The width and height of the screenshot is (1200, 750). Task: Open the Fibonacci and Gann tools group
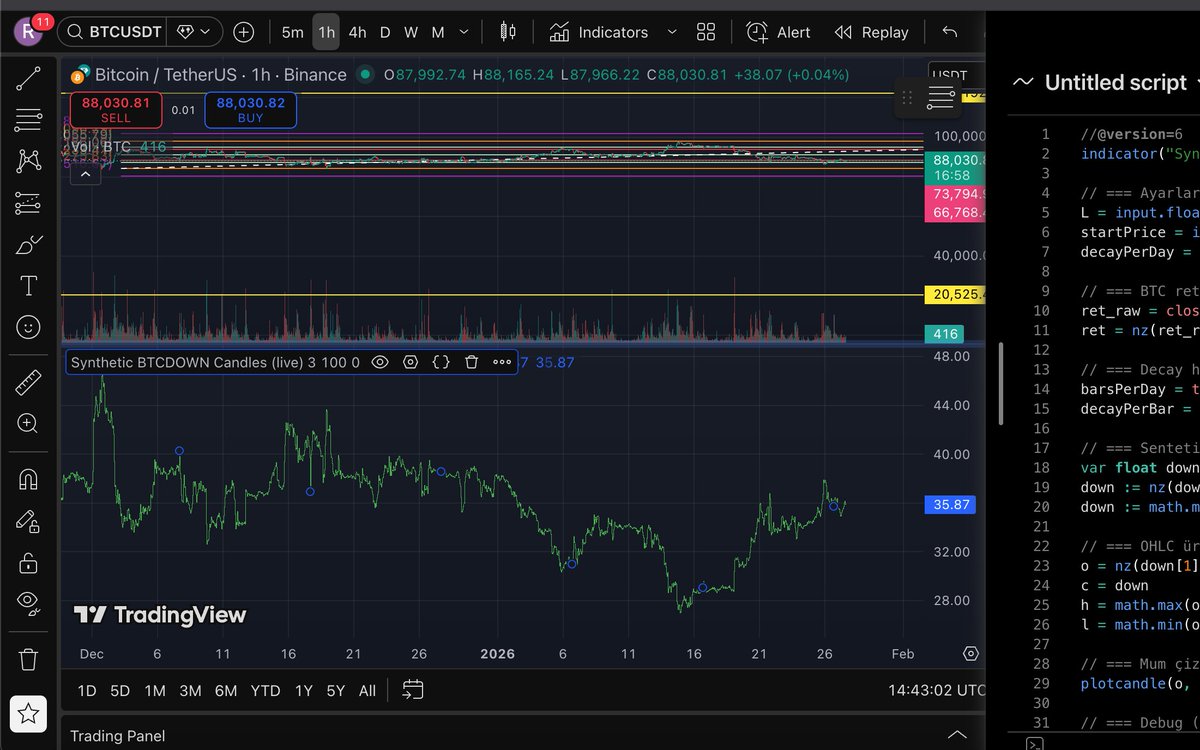[x=28, y=120]
